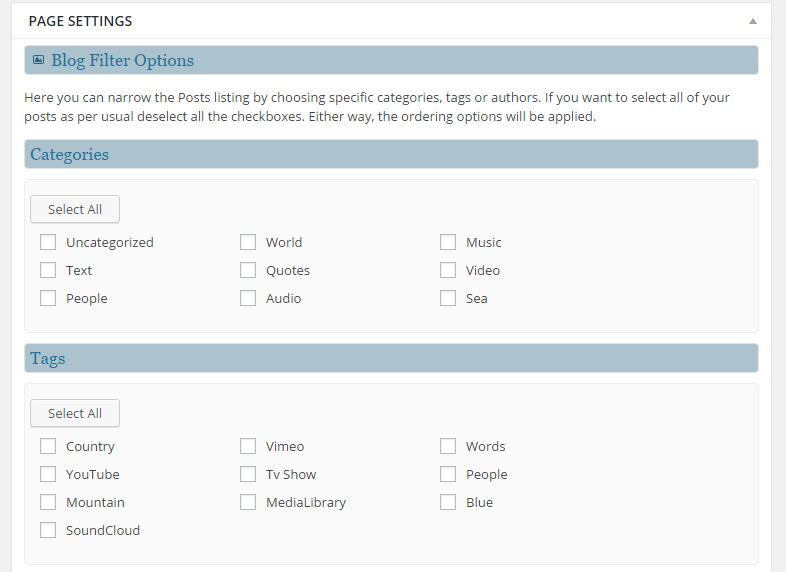Image resolution: width=786 pixels, height=572 pixels.
Task: Click the Tags section header bar
Action: coord(390,358)
